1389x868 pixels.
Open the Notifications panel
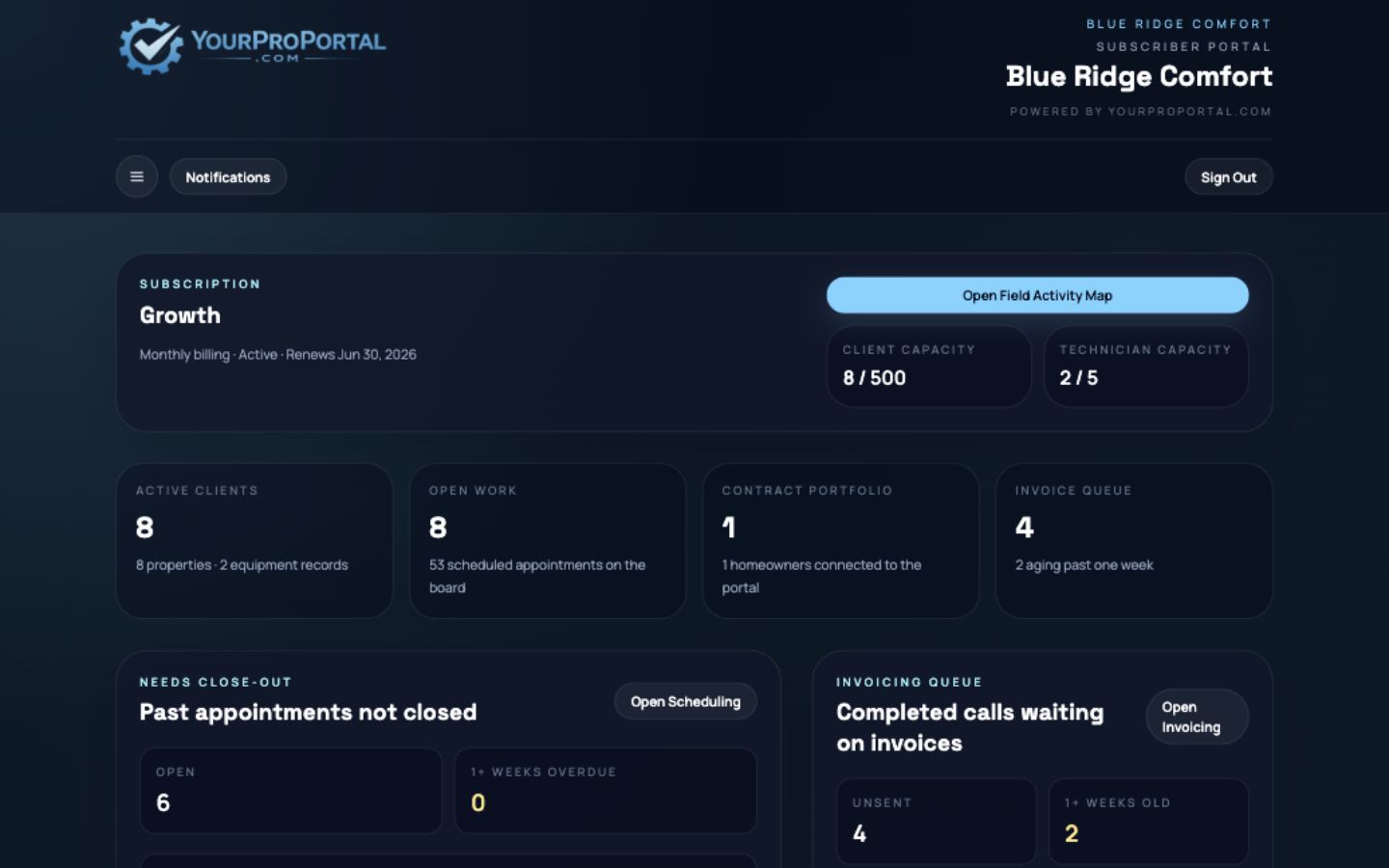(x=228, y=176)
